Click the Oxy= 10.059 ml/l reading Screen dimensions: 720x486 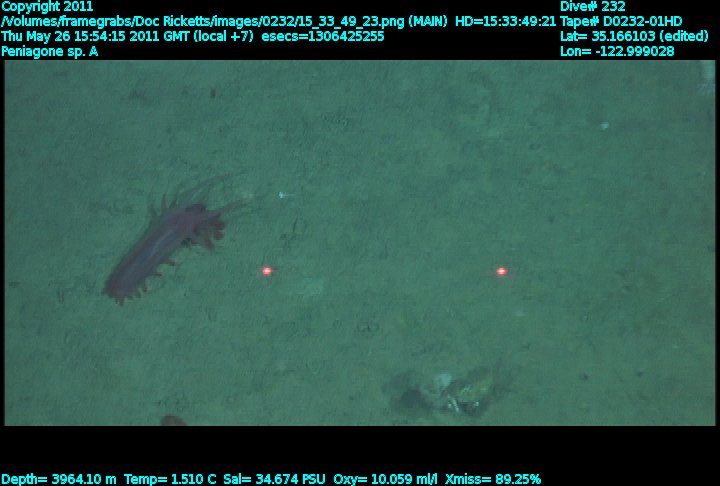[x=385, y=479]
